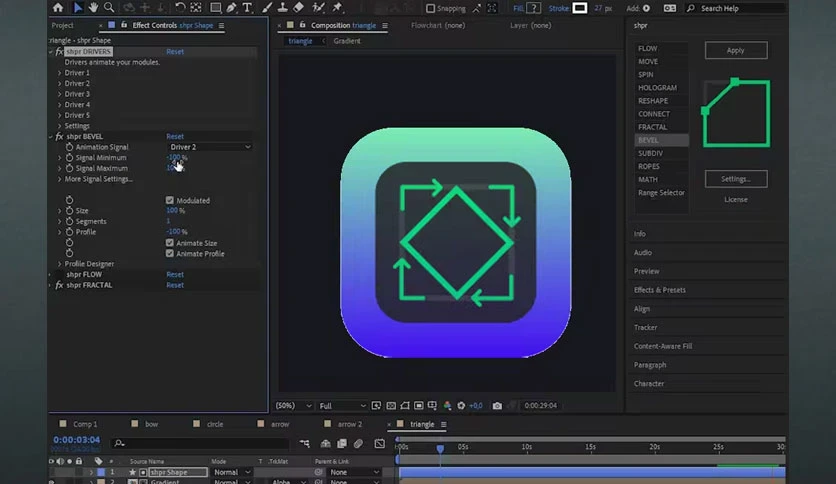This screenshot has width=836, height=484.
Task: Click the timeline layer search field
Action: (x=200, y=443)
